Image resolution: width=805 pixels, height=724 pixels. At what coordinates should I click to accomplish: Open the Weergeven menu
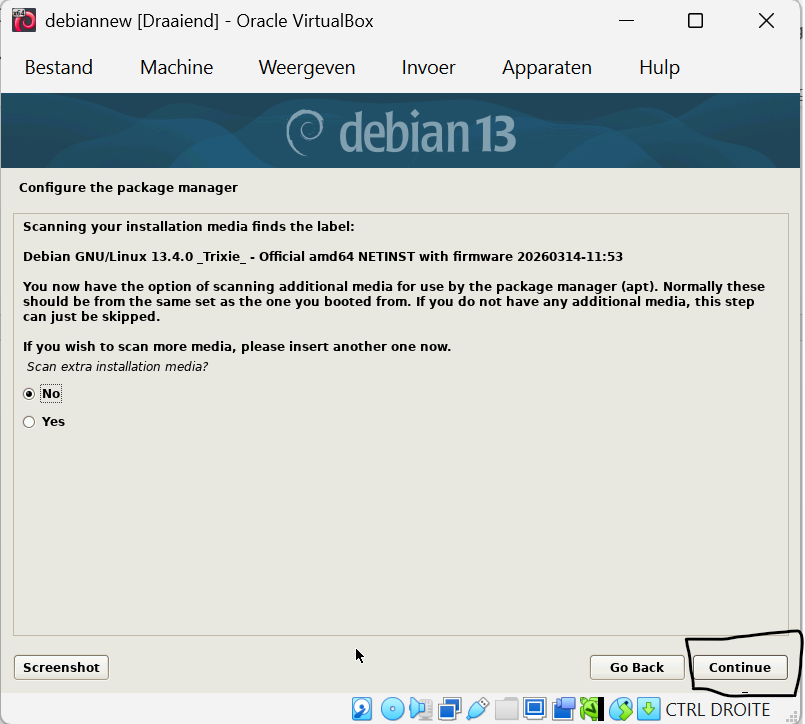[306, 67]
